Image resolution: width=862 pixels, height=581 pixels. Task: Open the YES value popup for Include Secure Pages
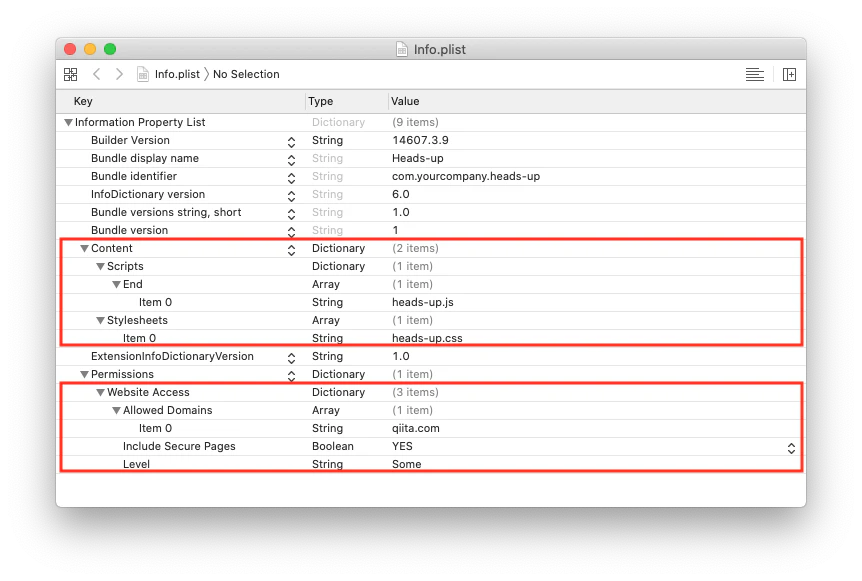[x=791, y=449]
